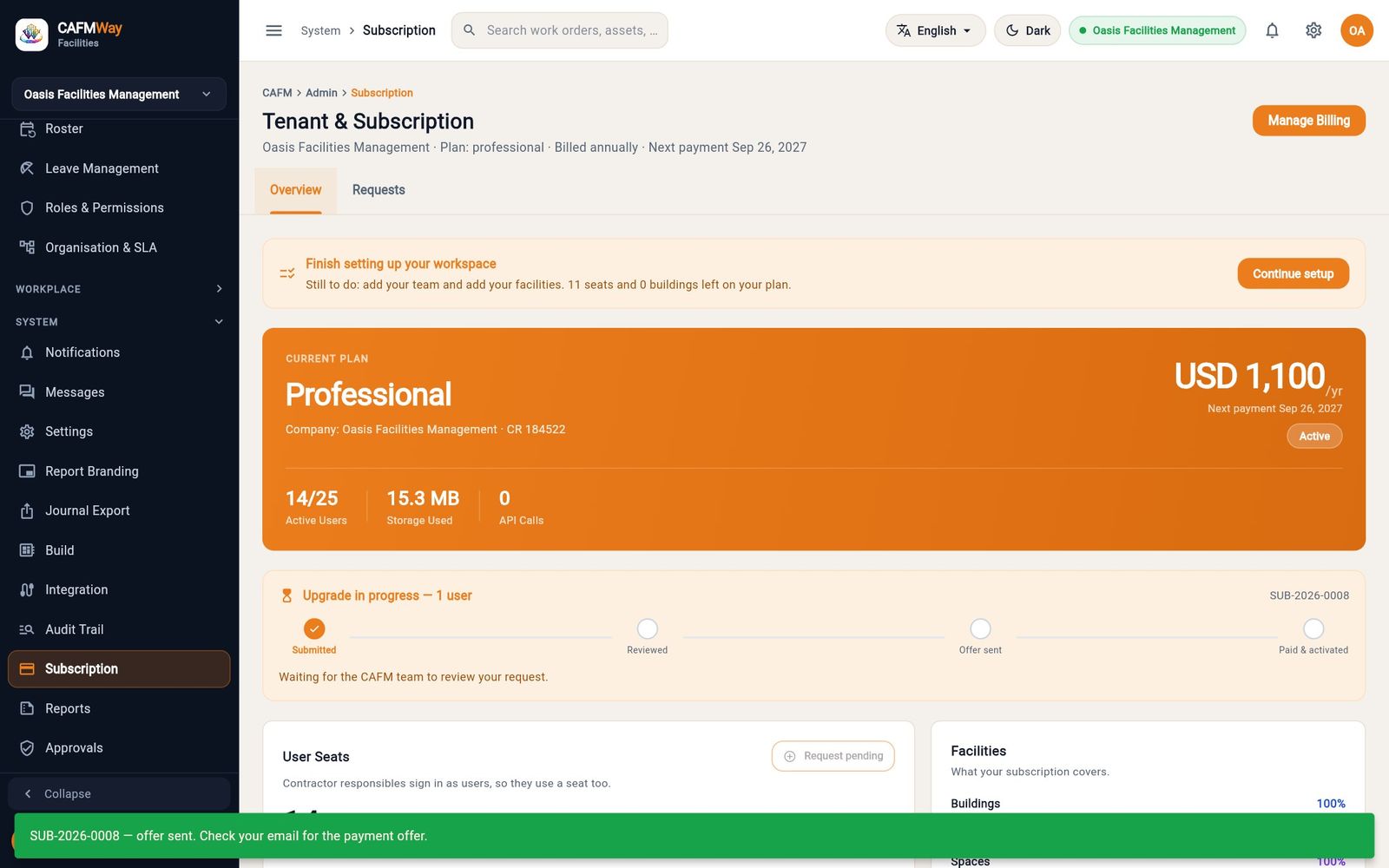Image resolution: width=1389 pixels, height=868 pixels.
Task: Click the Subscription breadcrumb under the top bar
Action: coord(382,93)
